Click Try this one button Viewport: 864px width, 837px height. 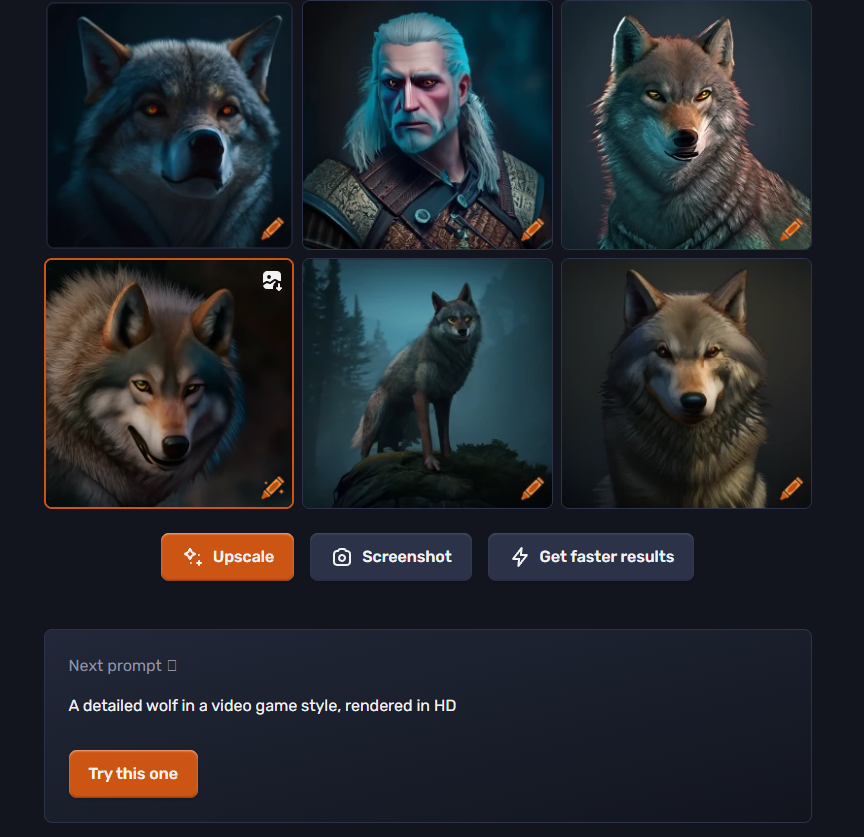tap(133, 774)
